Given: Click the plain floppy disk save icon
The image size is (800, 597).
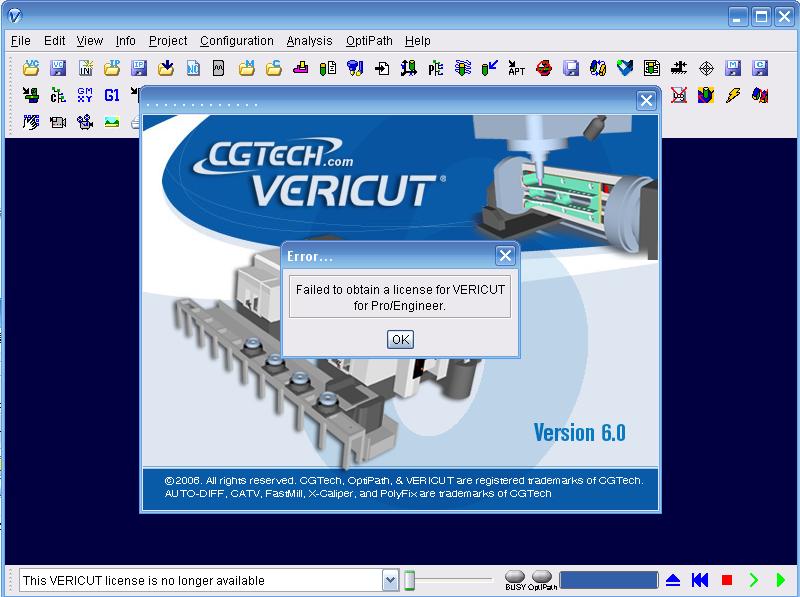Looking at the screenshot, I should 571,68.
